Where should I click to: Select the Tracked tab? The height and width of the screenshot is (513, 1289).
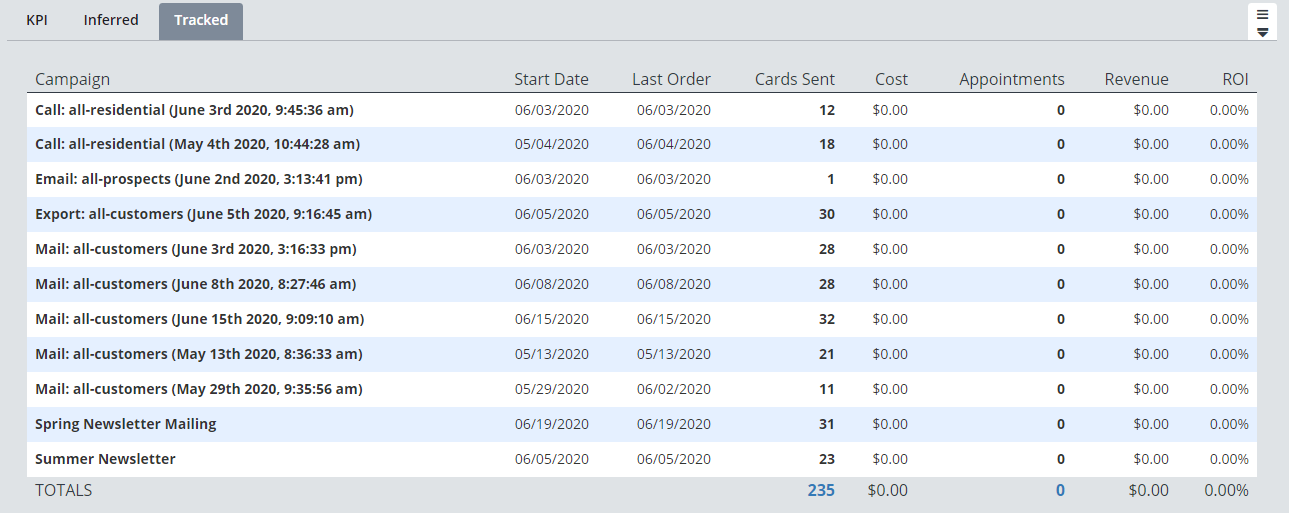[201, 20]
